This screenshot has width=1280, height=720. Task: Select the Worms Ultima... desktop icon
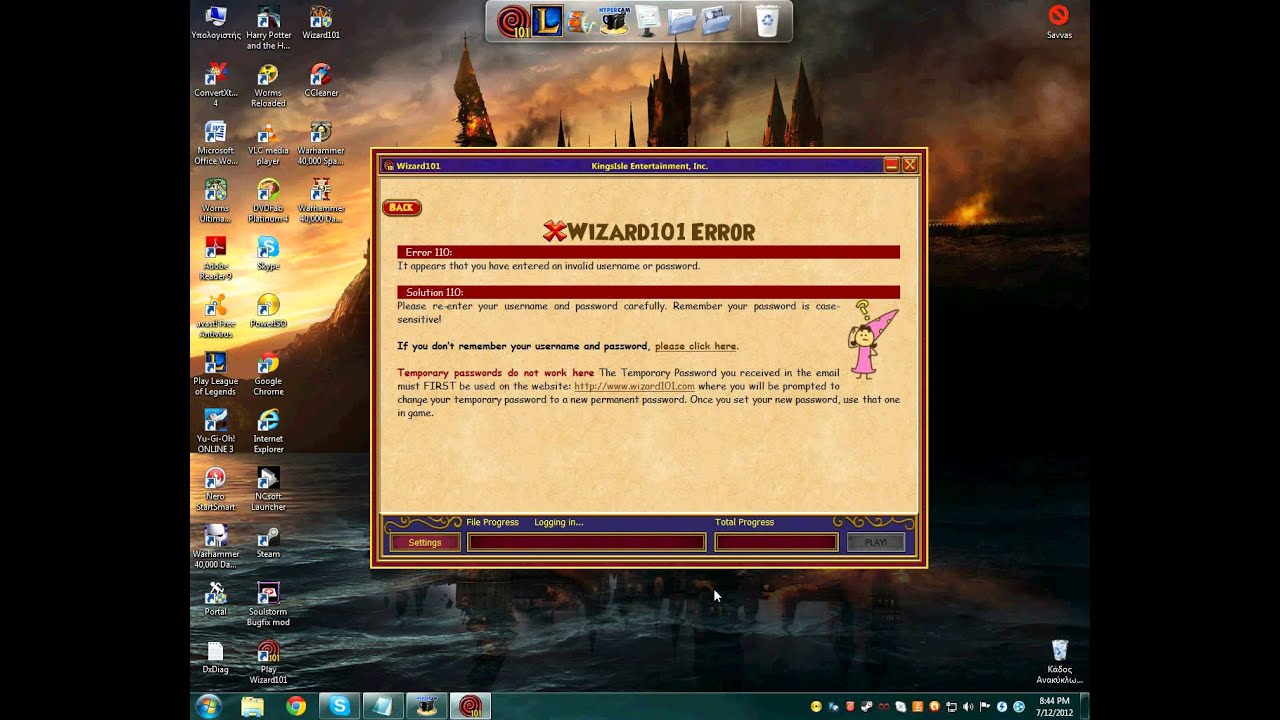click(x=216, y=201)
